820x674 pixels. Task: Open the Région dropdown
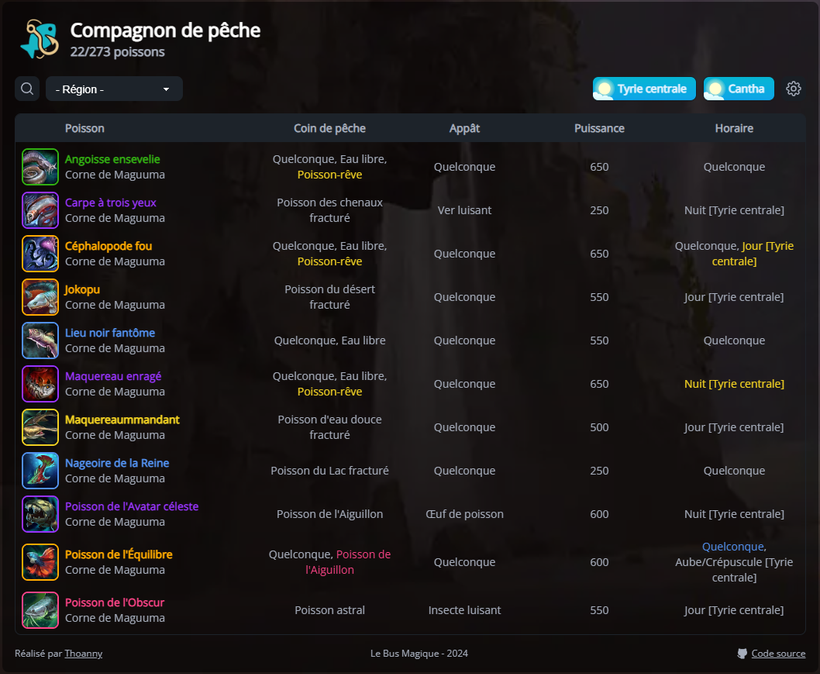(x=114, y=89)
